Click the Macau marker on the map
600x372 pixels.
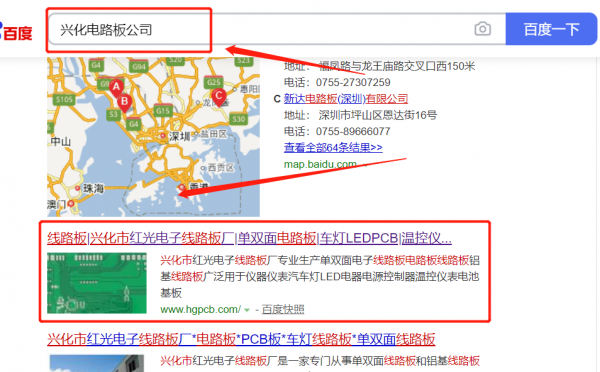tap(71, 204)
